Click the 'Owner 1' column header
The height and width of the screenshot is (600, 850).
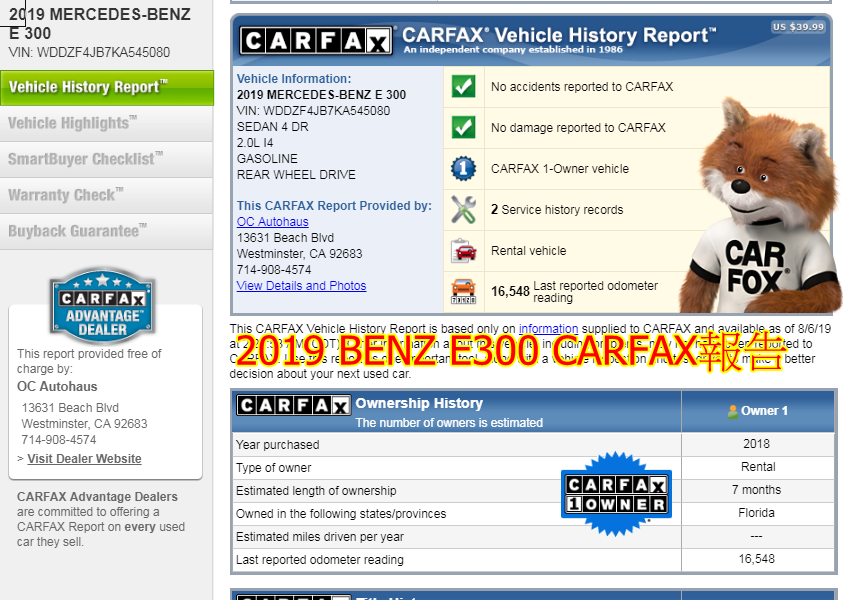(758, 411)
